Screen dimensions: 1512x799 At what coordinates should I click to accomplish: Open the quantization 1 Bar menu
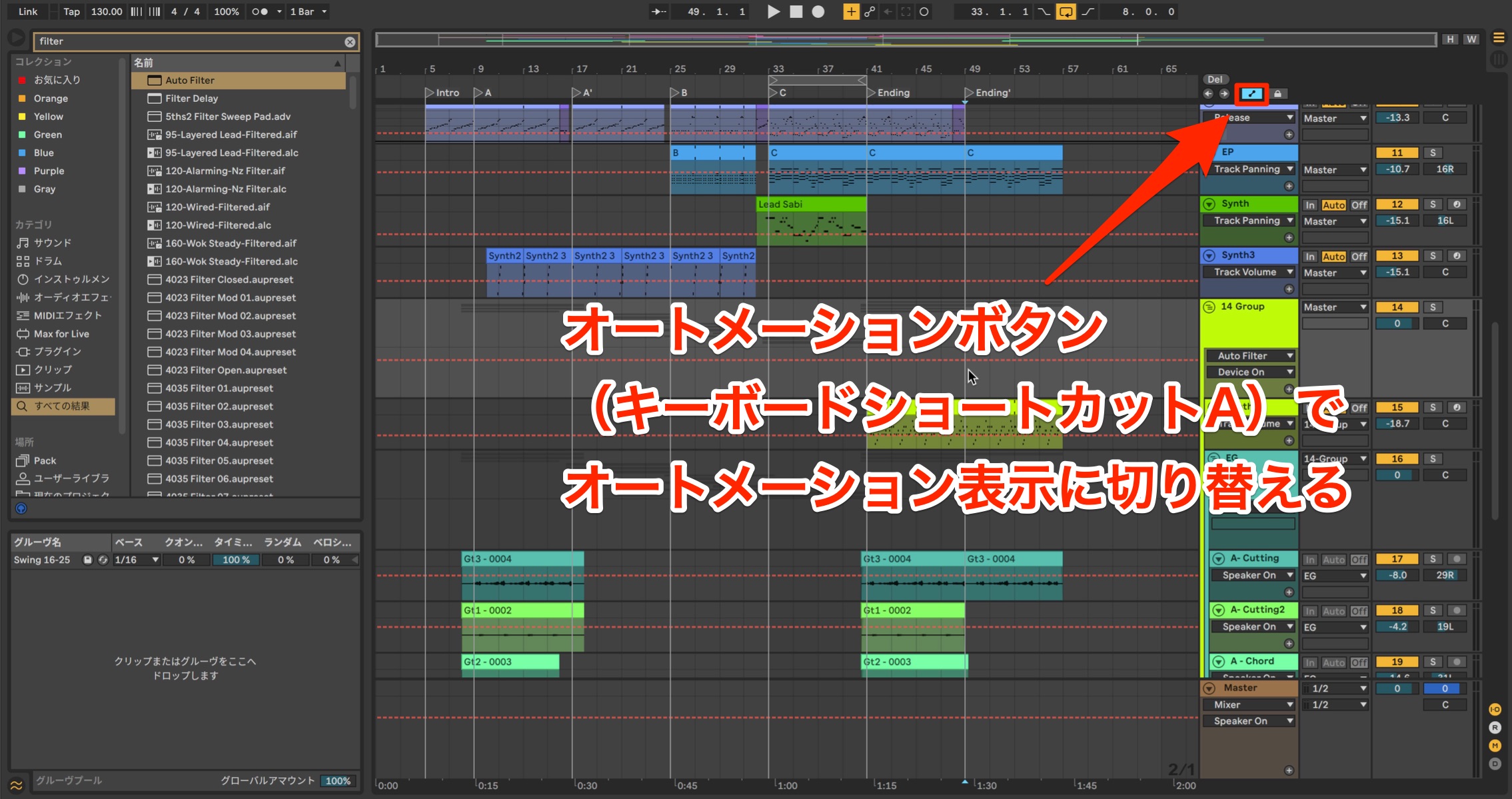pyautogui.click(x=309, y=11)
